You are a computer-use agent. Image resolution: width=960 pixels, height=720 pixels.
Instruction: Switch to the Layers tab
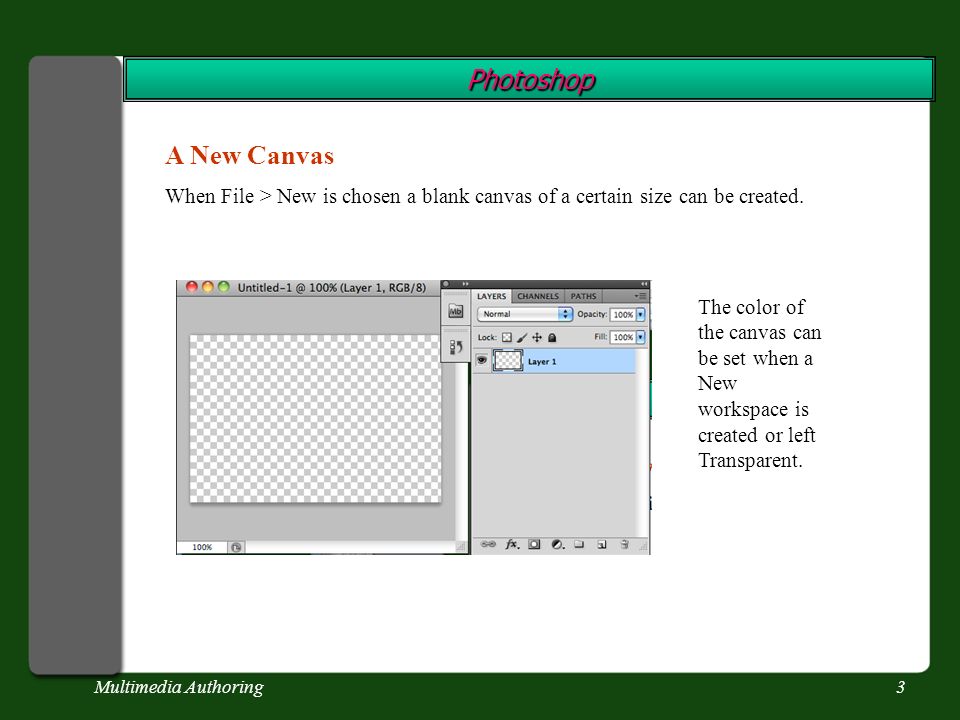tap(492, 296)
